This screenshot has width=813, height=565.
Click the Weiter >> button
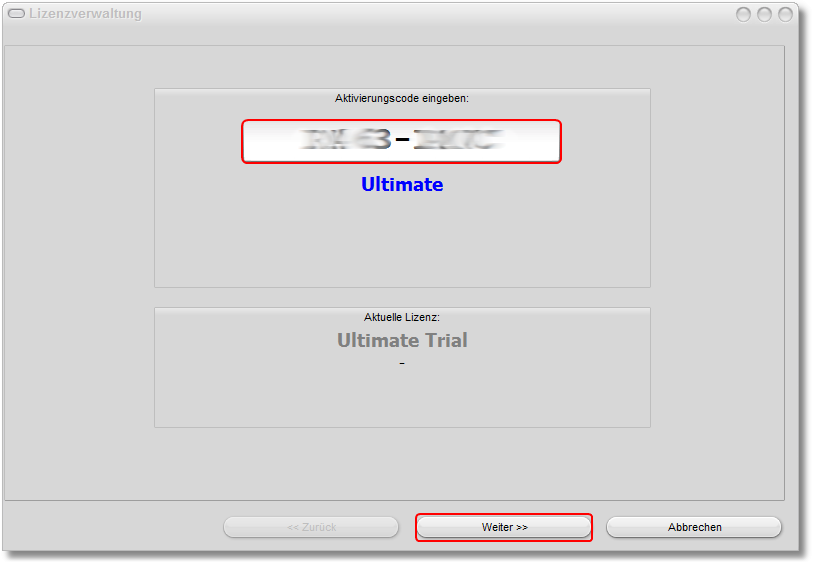(504, 527)
